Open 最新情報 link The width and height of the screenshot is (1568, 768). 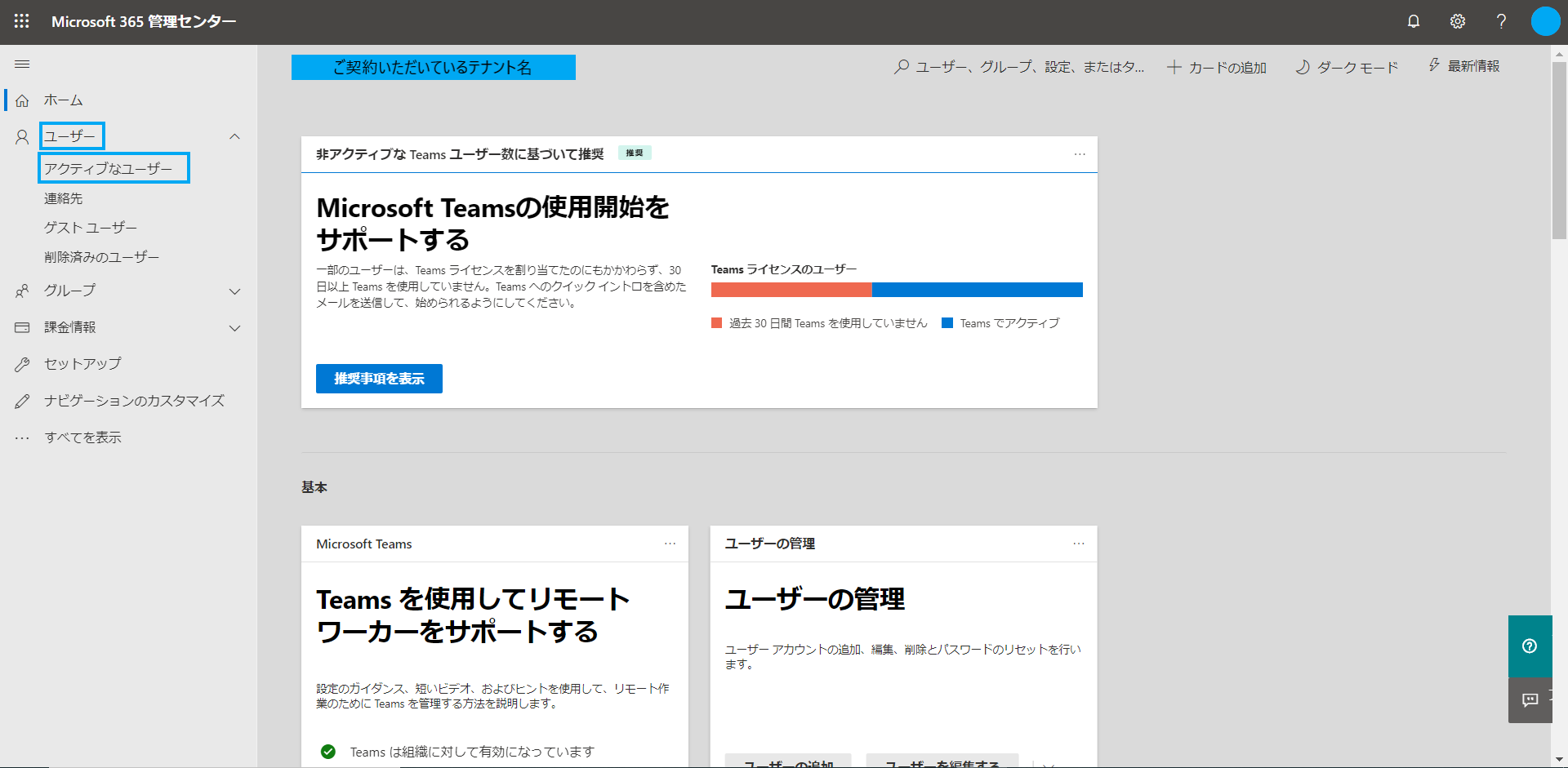click(x=1473, y=66)
